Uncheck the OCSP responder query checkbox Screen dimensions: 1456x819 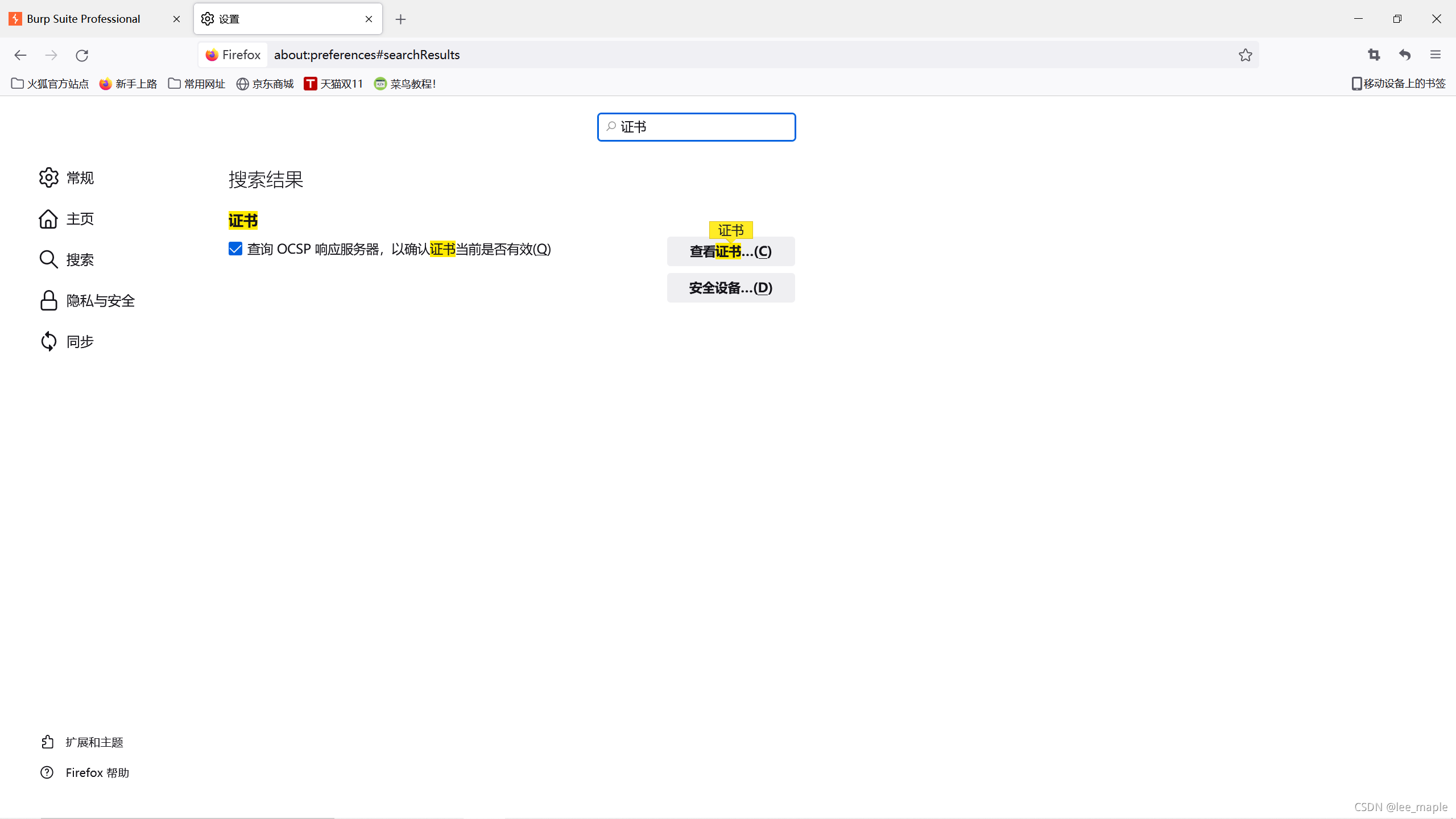235,249
